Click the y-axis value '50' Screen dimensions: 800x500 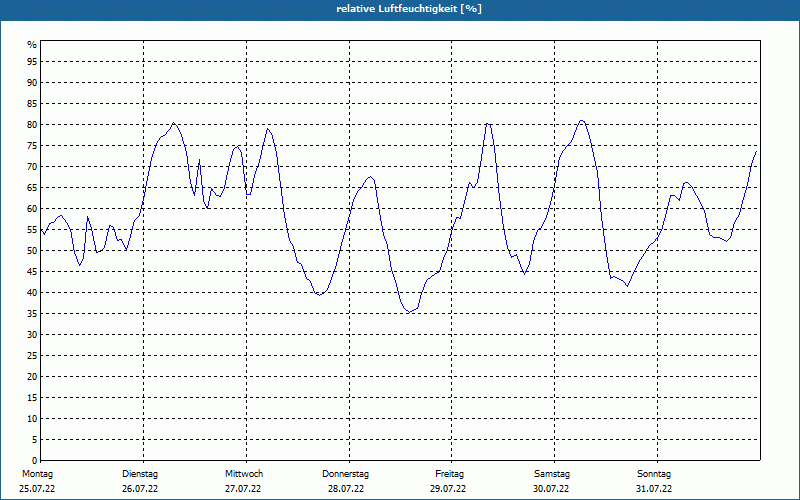32,251
